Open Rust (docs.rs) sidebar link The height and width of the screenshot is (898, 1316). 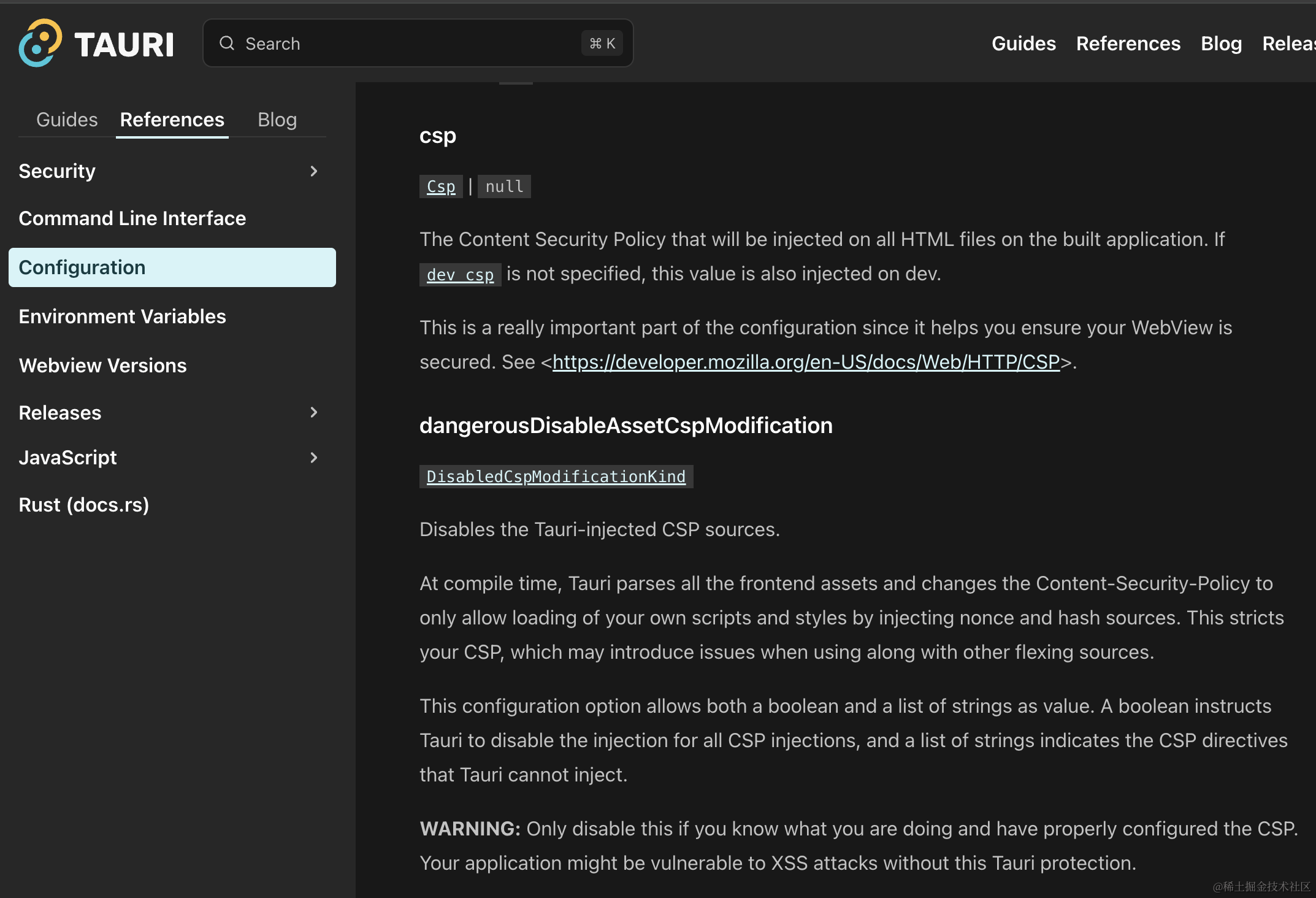84,505
